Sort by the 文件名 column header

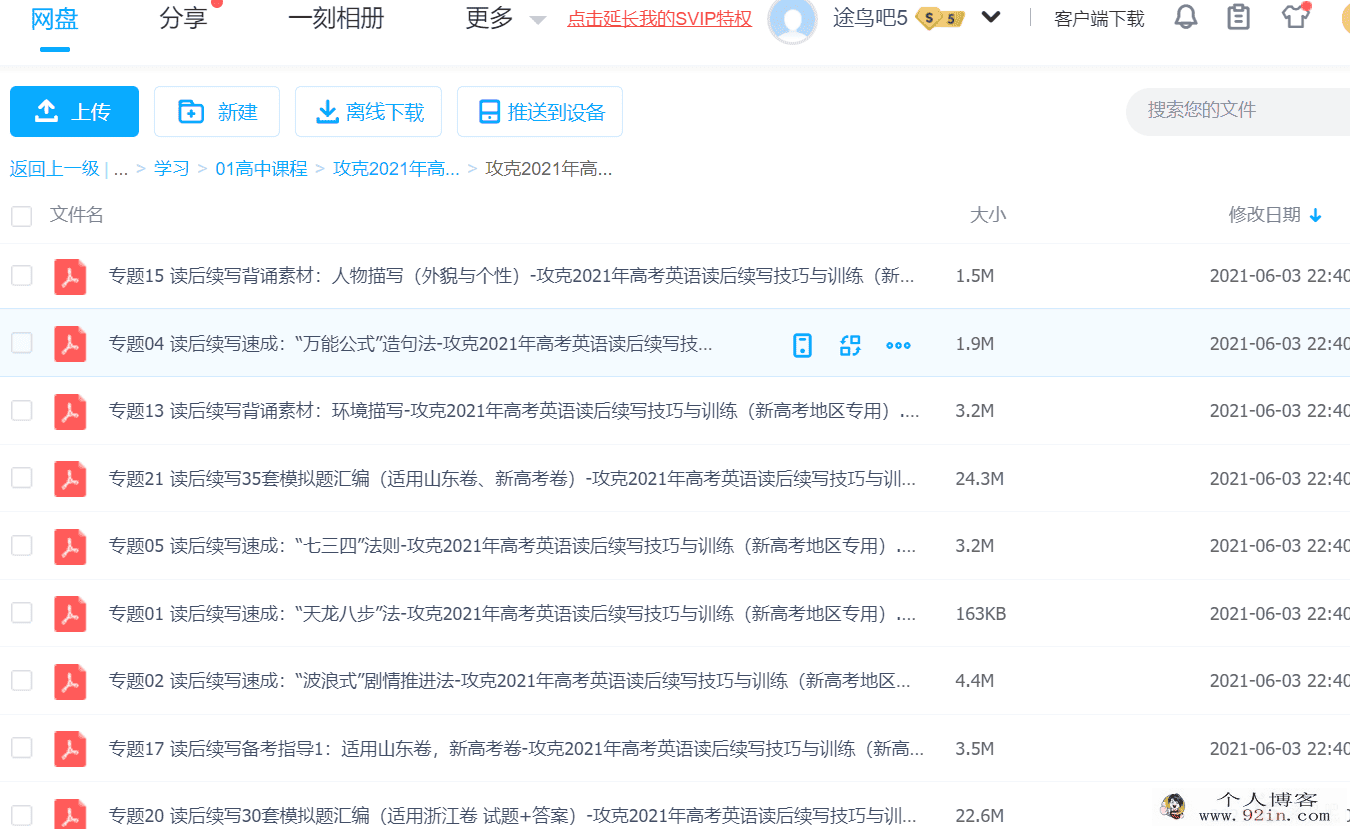(x=77, y=215)
